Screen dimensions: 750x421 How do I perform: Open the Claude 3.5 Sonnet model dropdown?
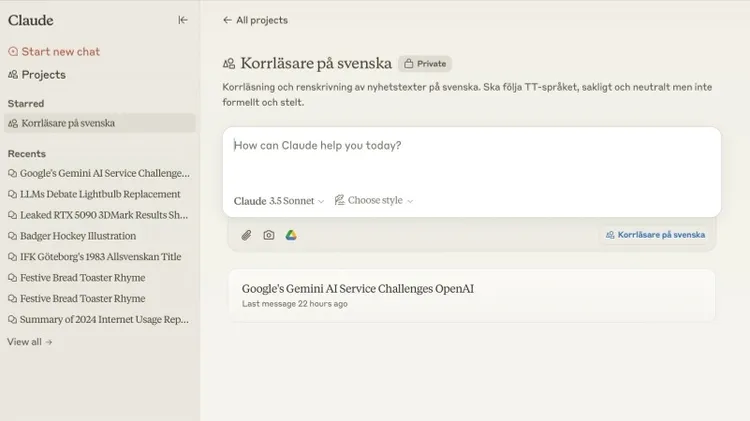(x=279, y=201)
